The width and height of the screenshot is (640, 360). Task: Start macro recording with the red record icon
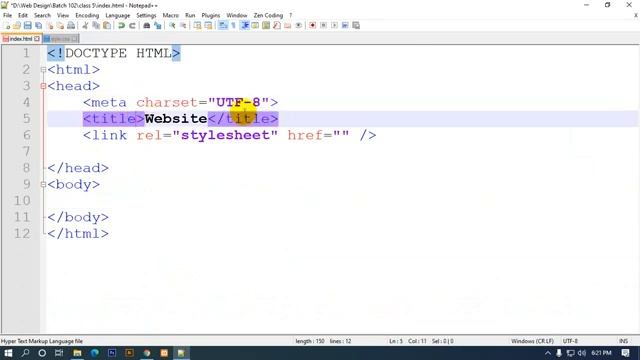tap(312, 25)
